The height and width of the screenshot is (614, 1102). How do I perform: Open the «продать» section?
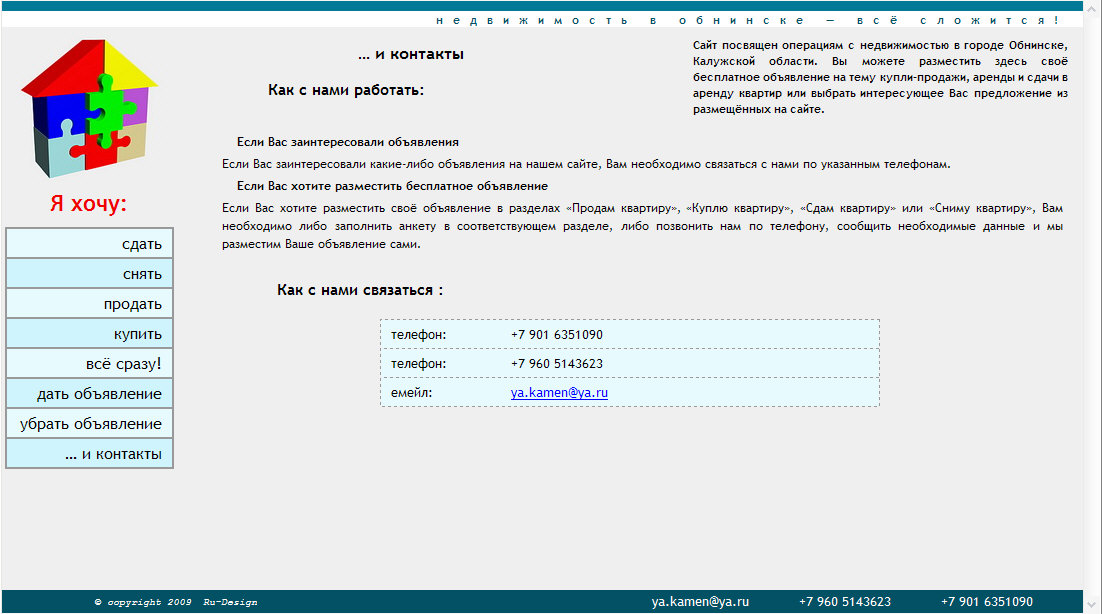tap(89, 303)
